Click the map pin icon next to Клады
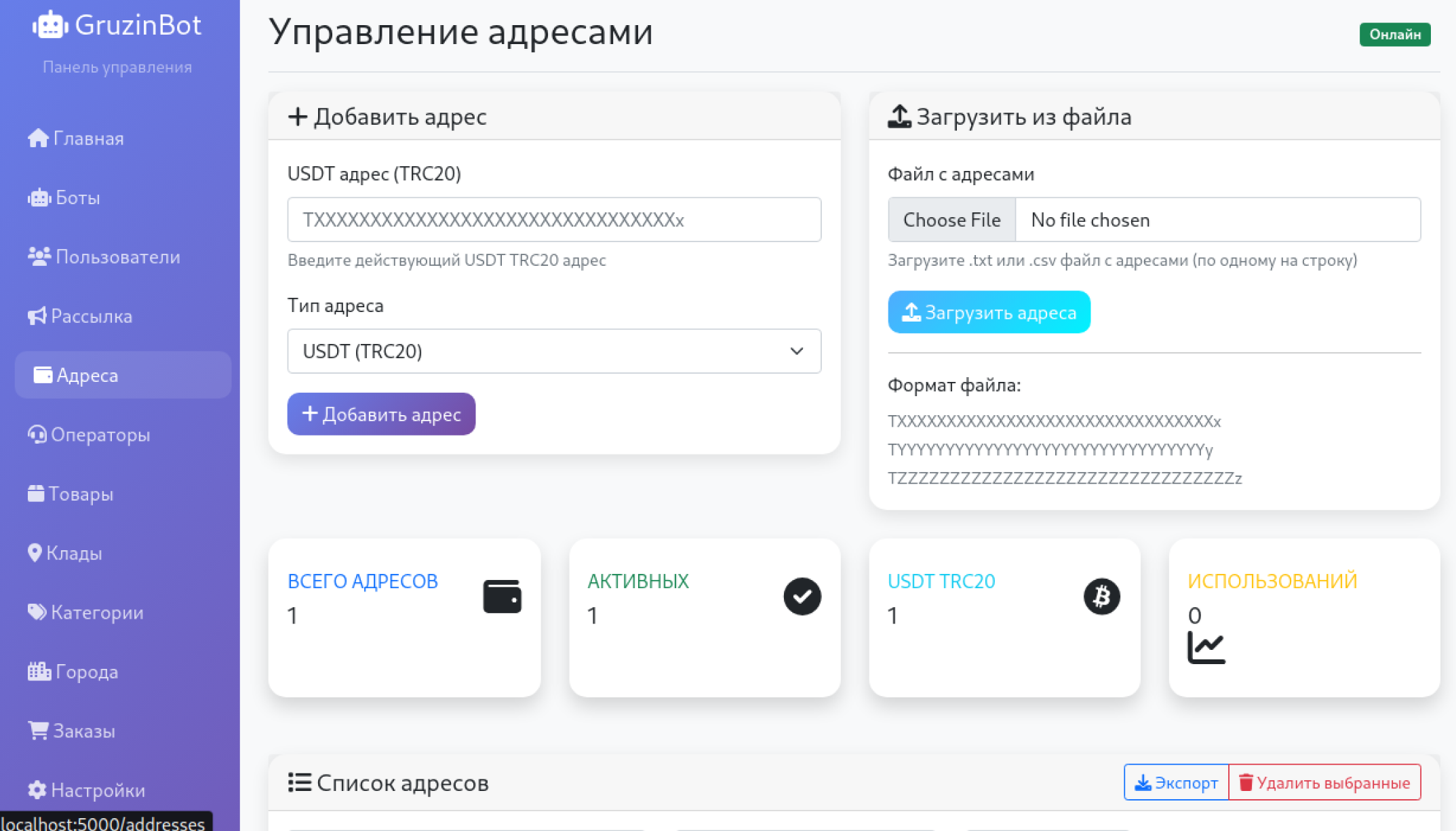This screenshot has height=831, width=1456. 35,553
